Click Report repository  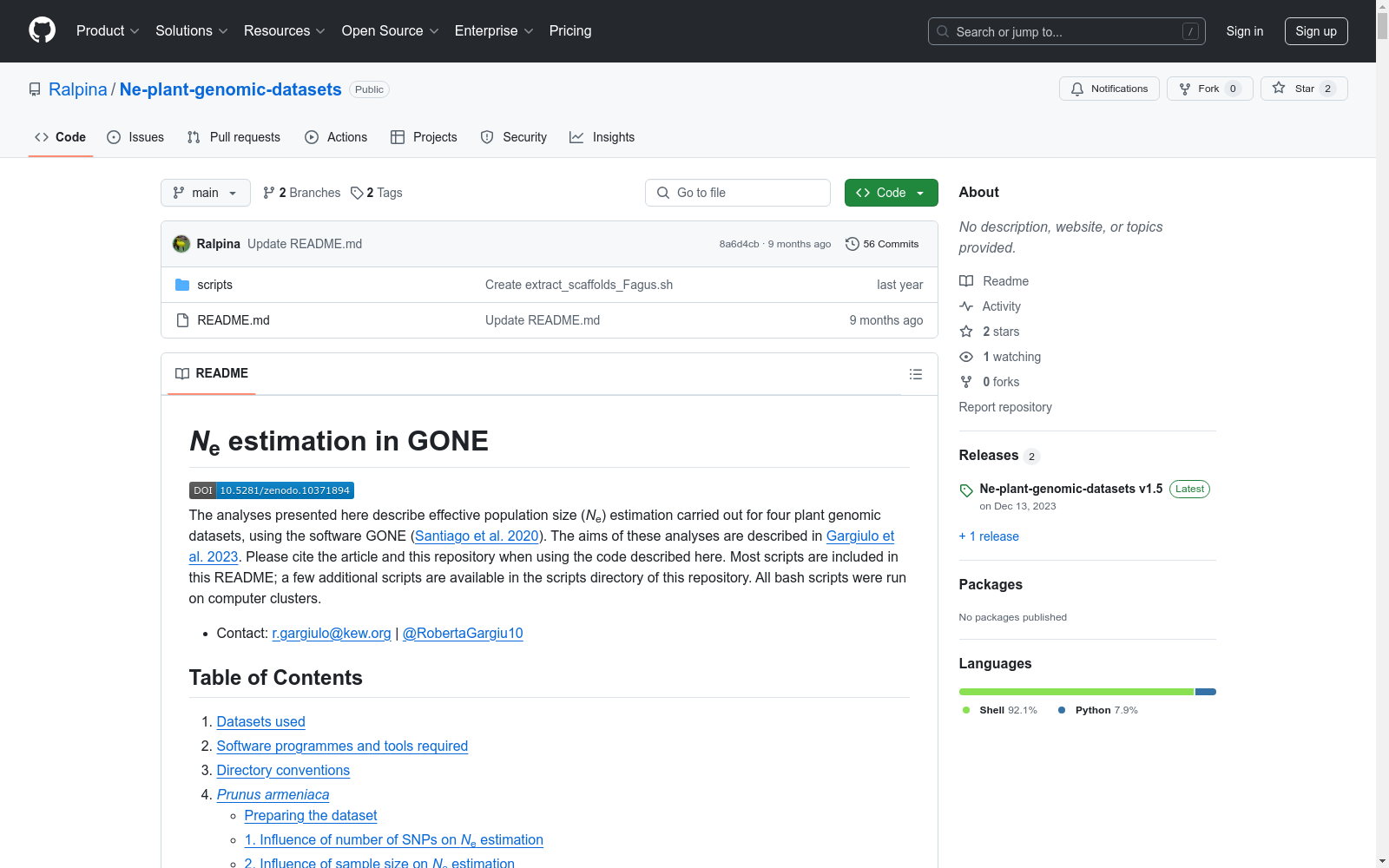[x=1005, y=407]
